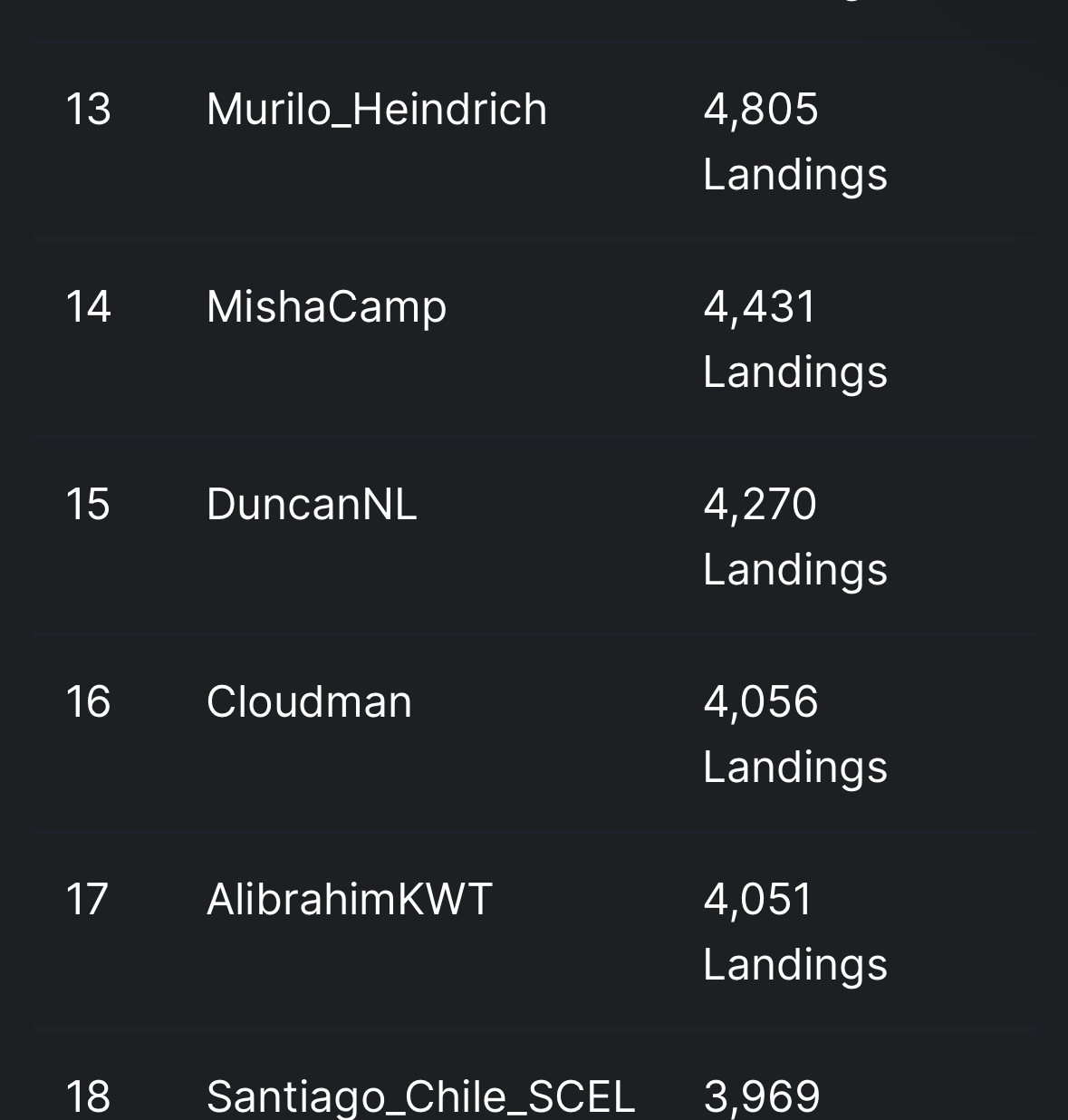Click the rank number 13
This screenshot has height=1120, width=1068.
88,110
